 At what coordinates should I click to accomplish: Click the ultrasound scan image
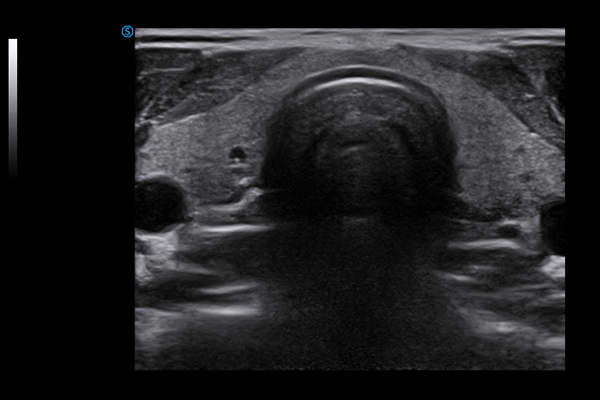(350, 199)
